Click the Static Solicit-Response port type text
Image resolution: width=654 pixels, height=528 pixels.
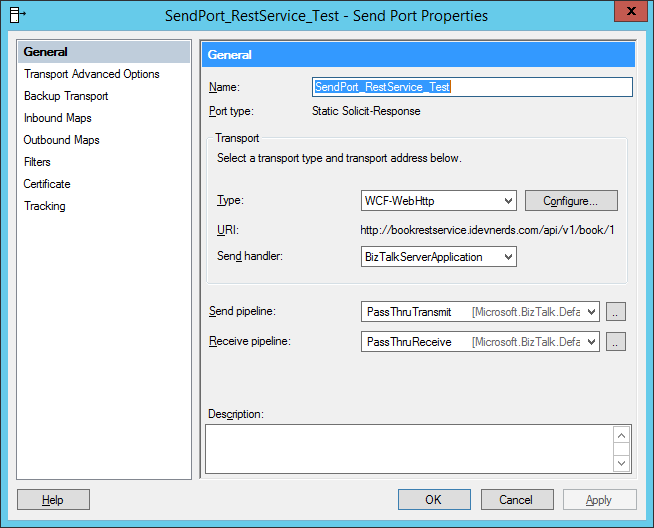click(x=366, y=111)
